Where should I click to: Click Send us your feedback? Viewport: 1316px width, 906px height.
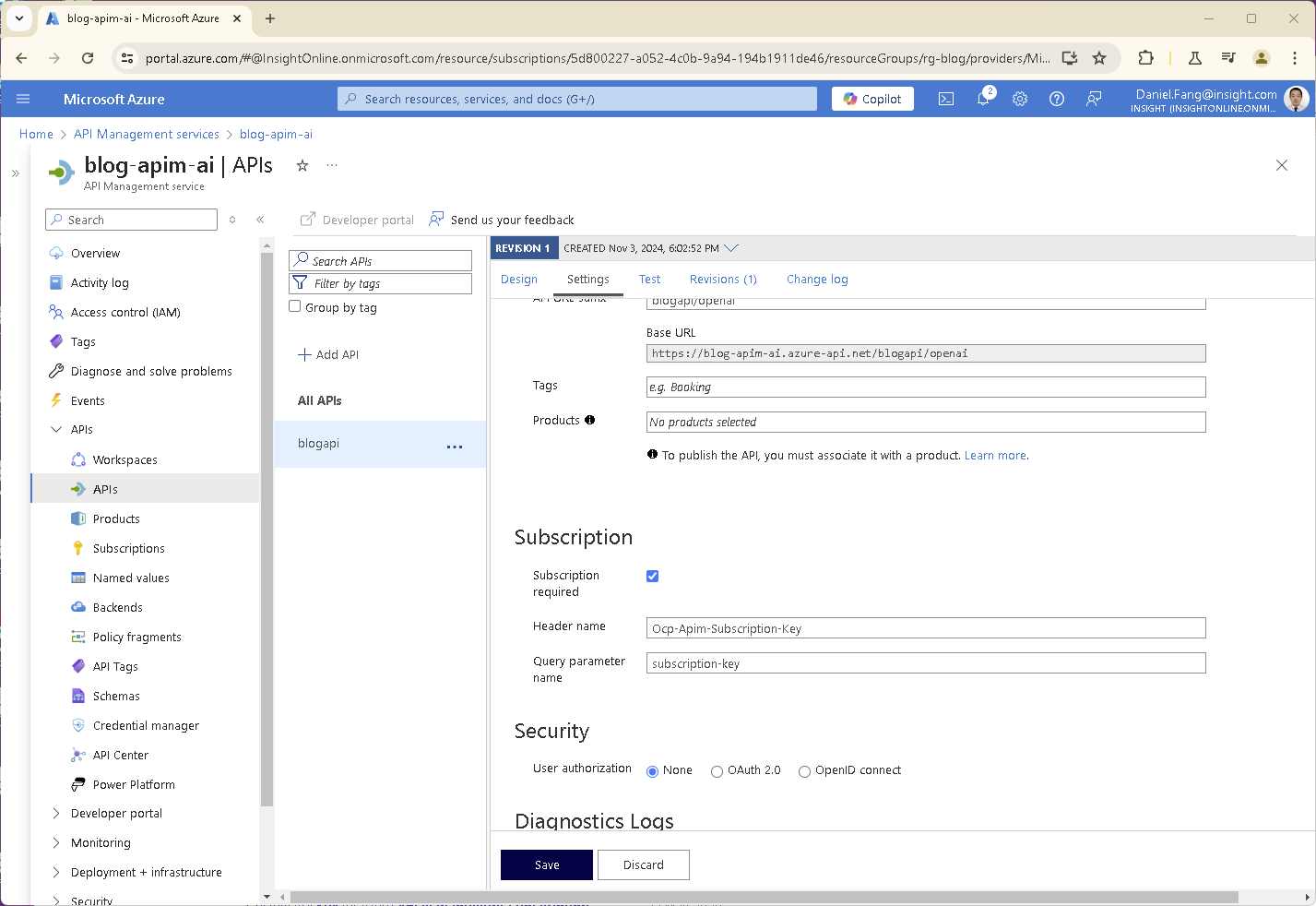tap(502, 220)
